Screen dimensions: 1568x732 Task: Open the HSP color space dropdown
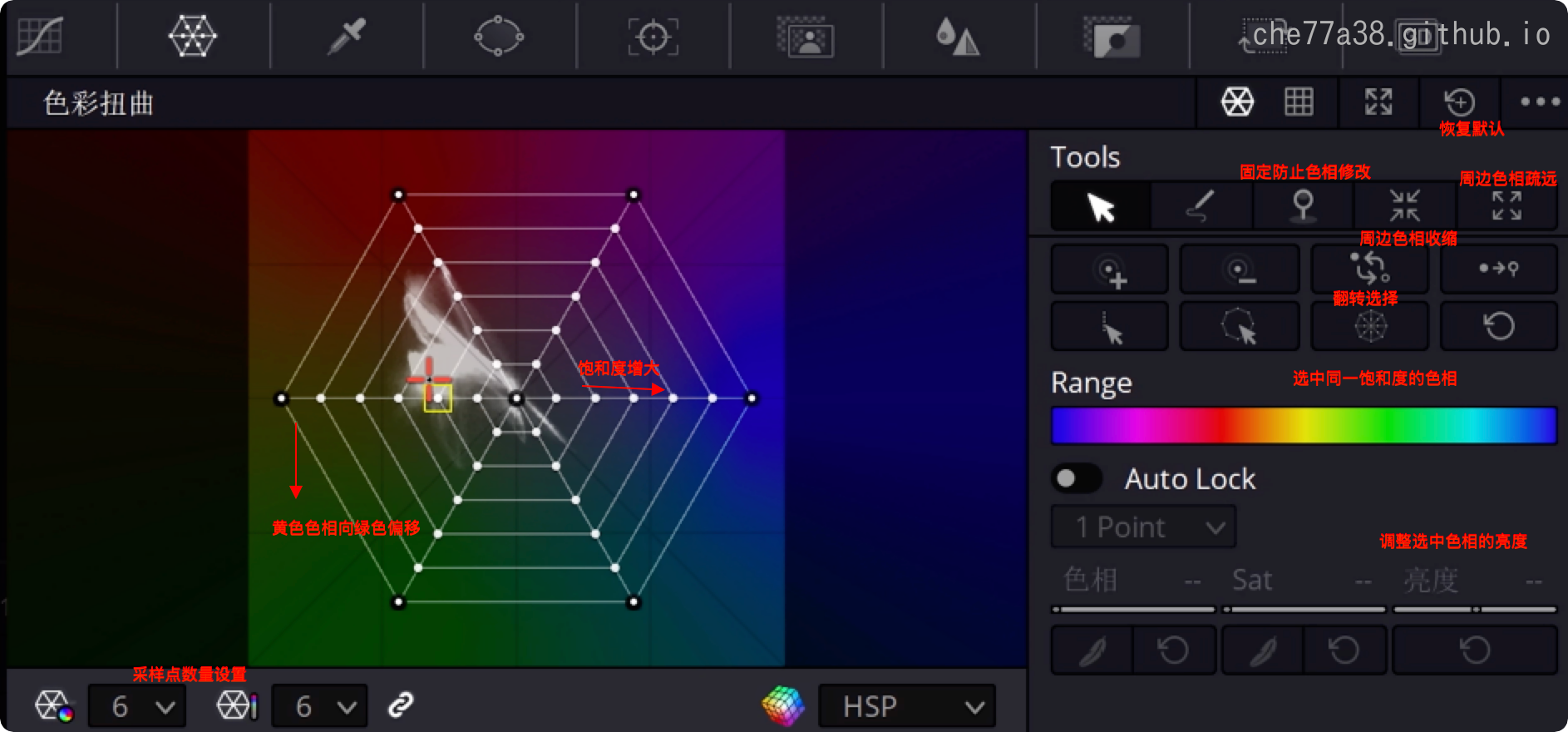pyautogui.click(x=907, y=706)
